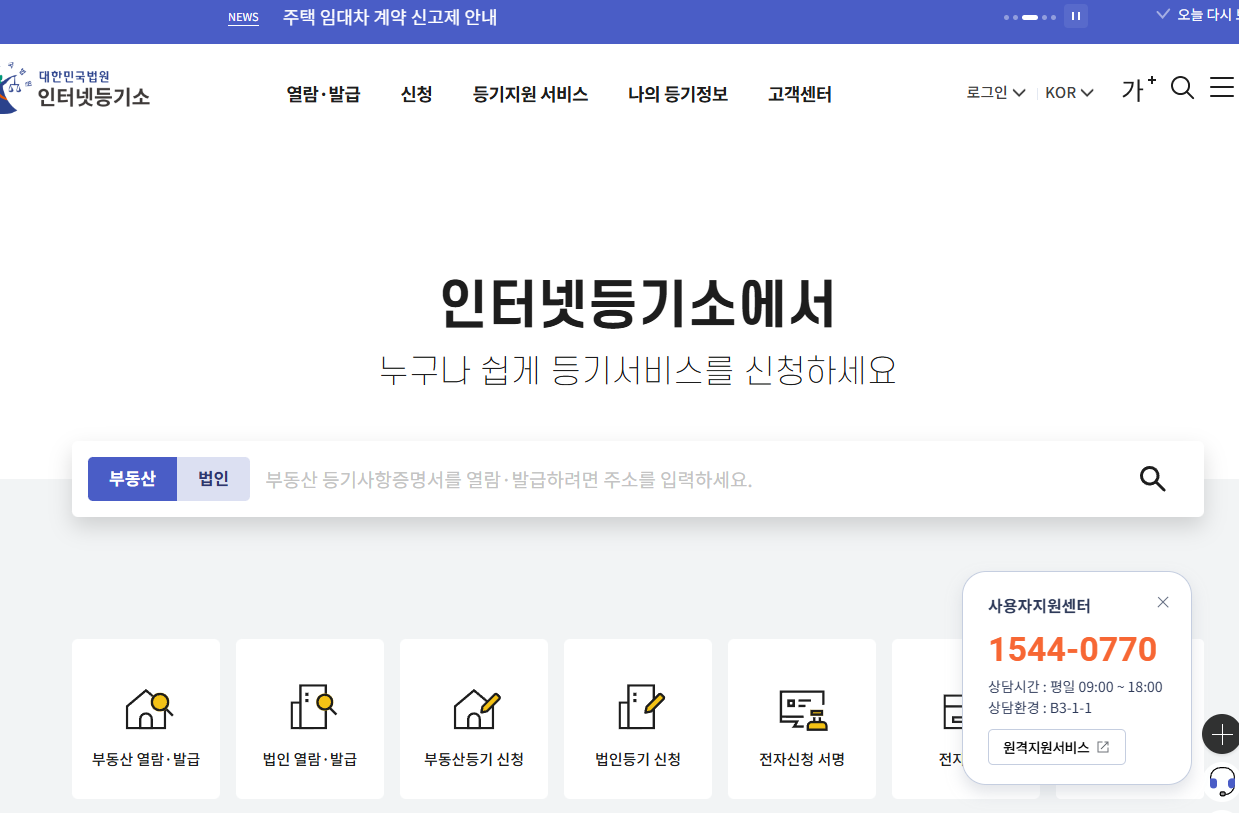Viewport: 1239px width, 813px height.
Task: Click the 가+ font size icon
Action: click(1136, 89)
